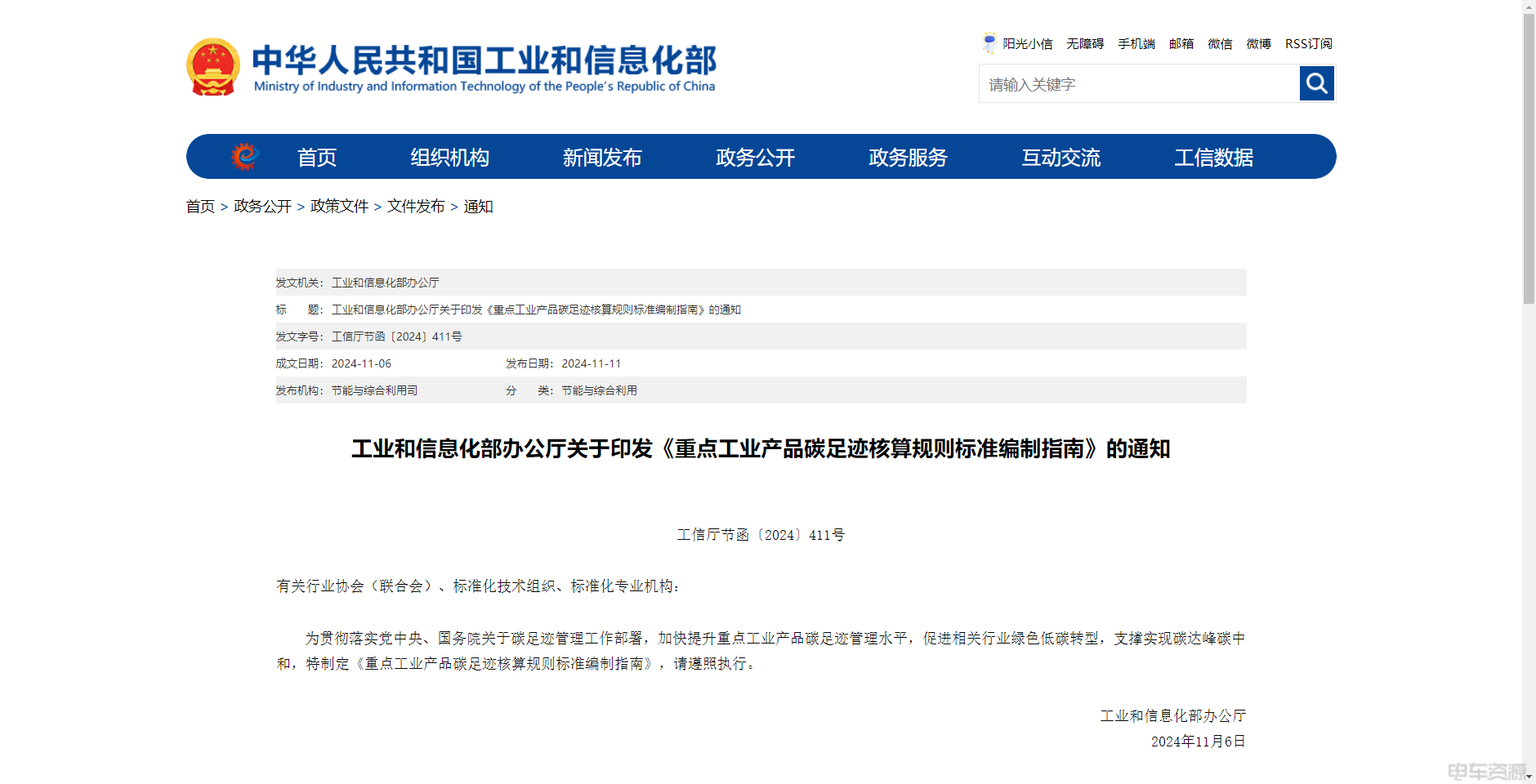Image resolution: width=1536 pixels, height=784 pixels.
Task: Click 政策文件 in the breadcrumb
Action: coord(339,207)
